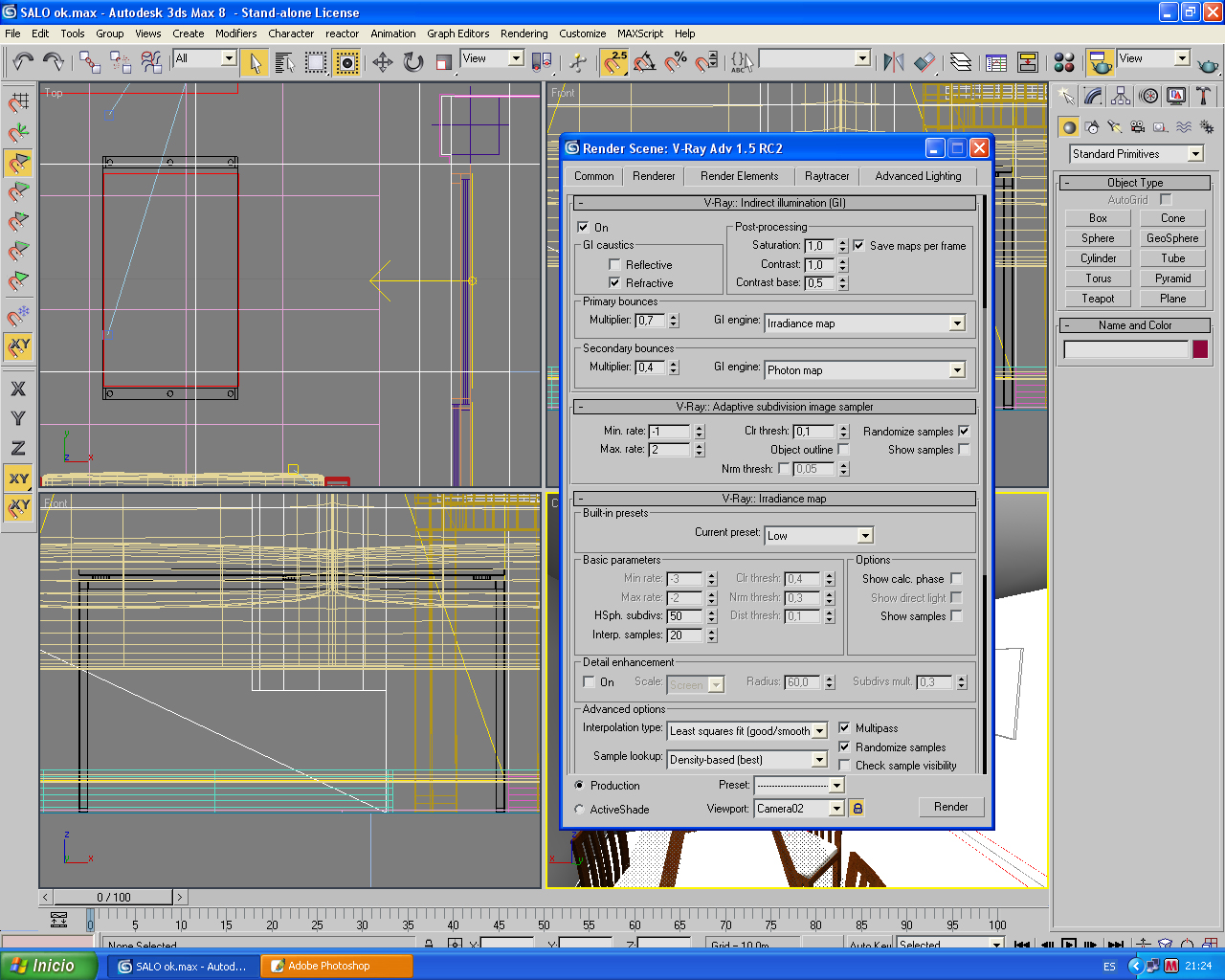Select the Select and Rotate tool

(412, 62)
